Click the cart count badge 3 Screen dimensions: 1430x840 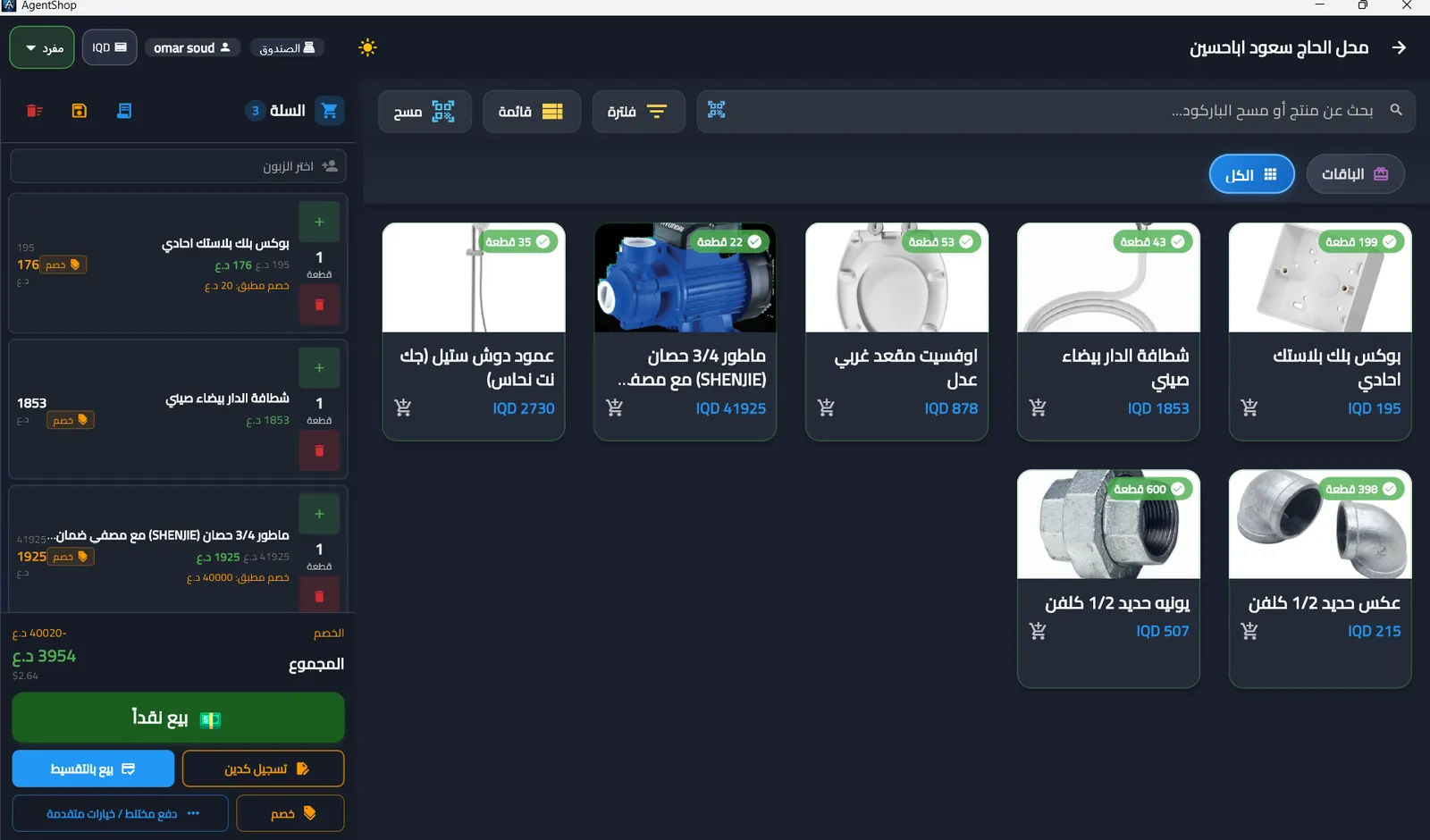[256, 111]
